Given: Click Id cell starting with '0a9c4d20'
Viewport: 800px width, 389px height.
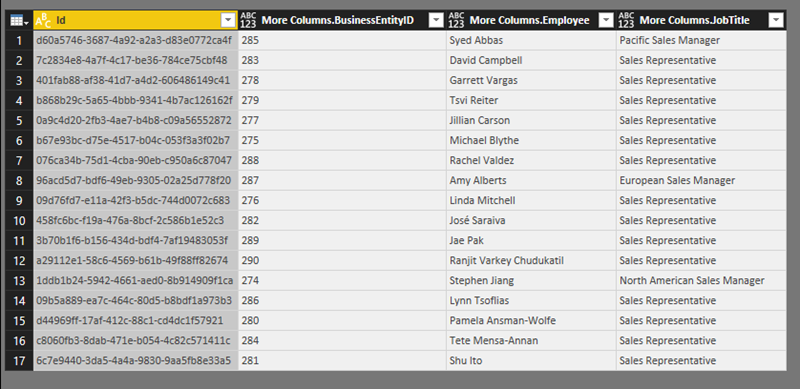Looking at the screenshot, I should coord(135,120).
